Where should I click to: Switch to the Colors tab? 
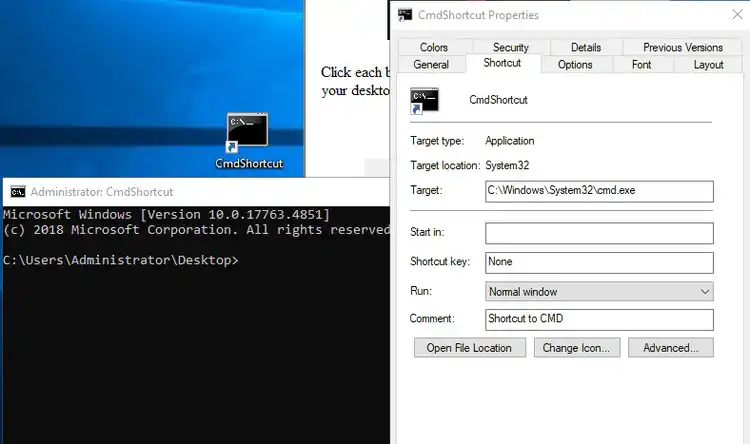coord(434,47)
